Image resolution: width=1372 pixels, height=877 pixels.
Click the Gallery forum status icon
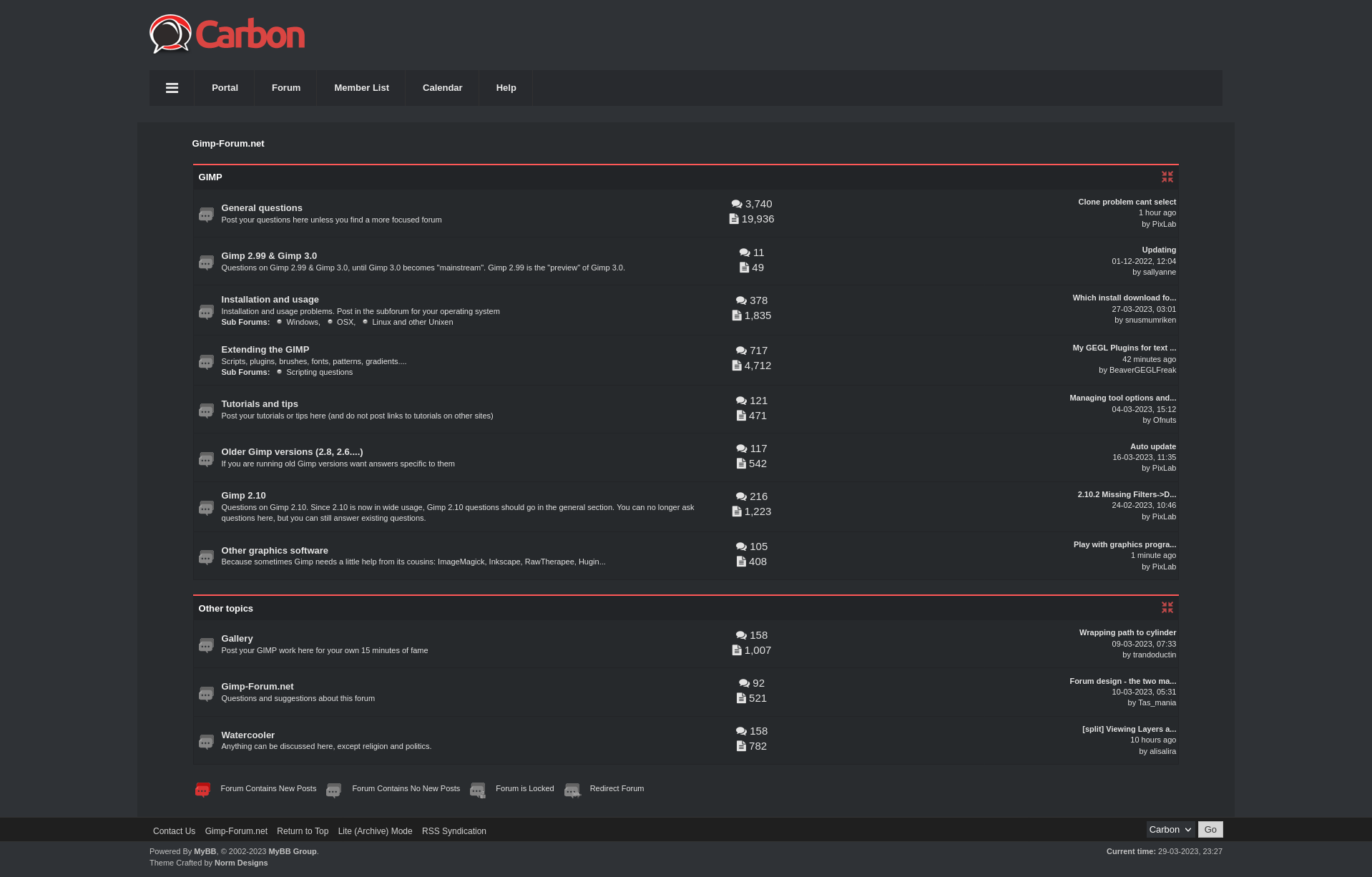click(x=206, y=645)
